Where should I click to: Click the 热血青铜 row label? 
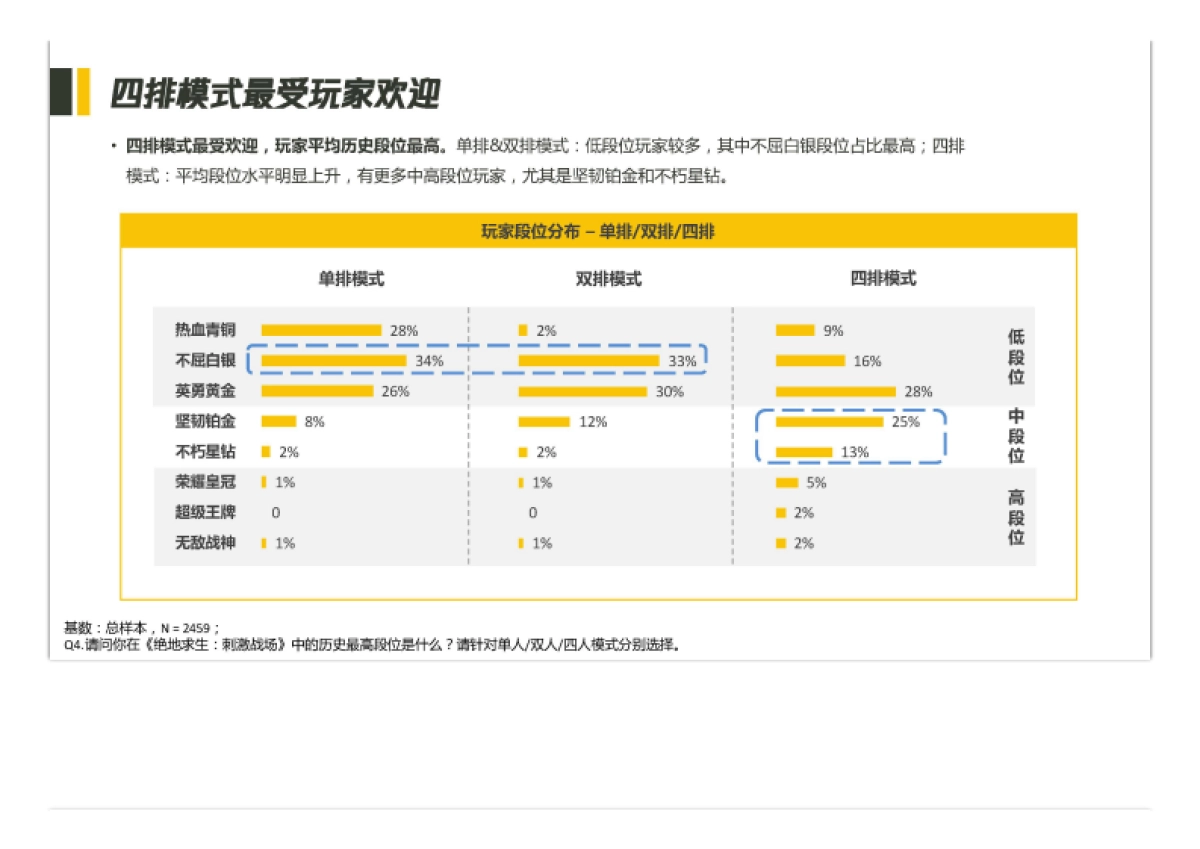[x=205, y=330]
